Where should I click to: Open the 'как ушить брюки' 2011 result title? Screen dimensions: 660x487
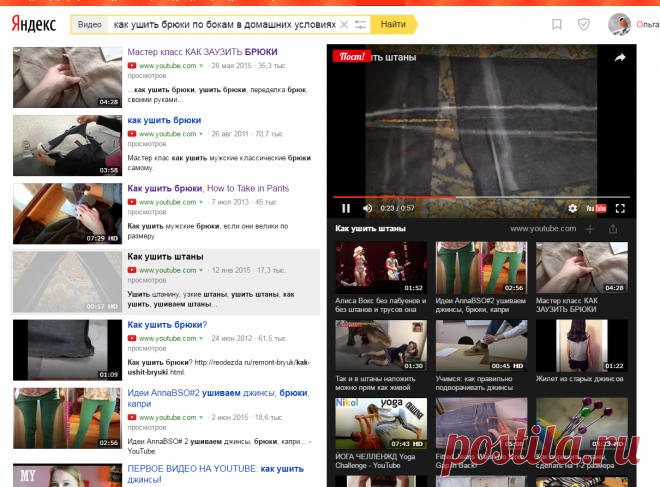click(164, 120)
